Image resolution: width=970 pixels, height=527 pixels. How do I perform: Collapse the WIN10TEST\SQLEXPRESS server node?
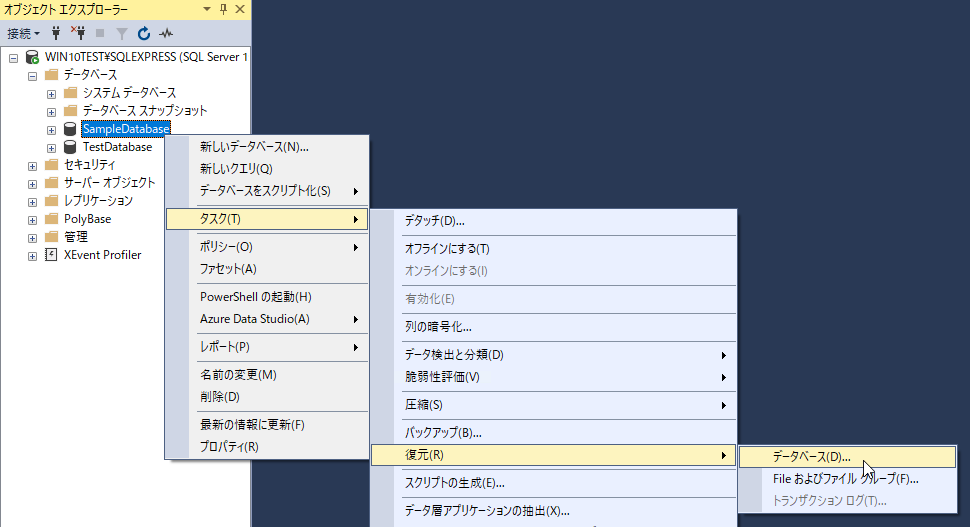click(x=14, y=58)
